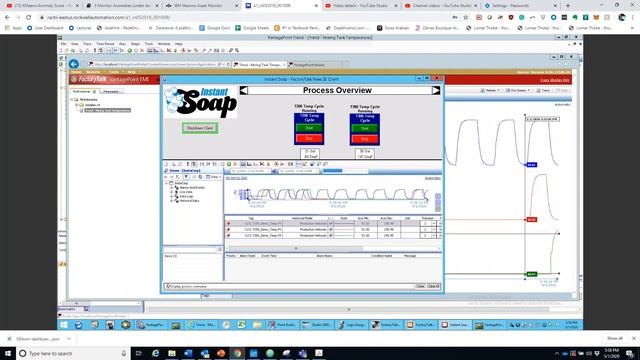
Task: Open Tools menu in VantagePoint Trend window
Action: coord(149,44)
